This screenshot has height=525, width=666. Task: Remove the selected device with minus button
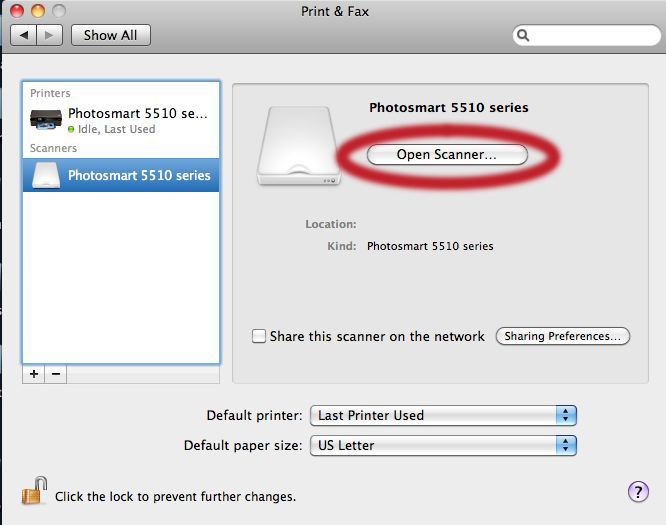(56, 374)
